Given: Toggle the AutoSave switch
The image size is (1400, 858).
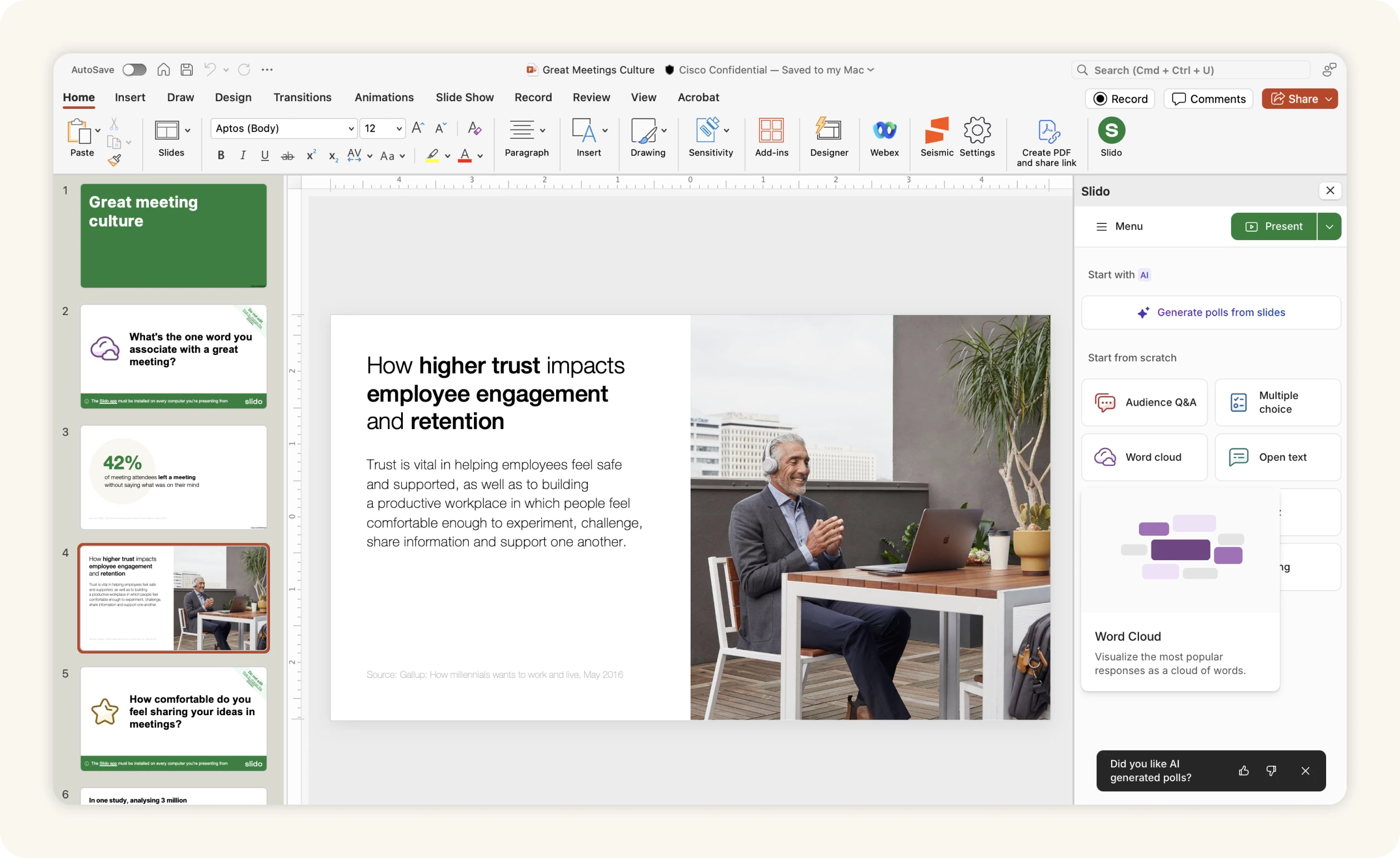Looking at the screenshot, I should pos(134,70).
